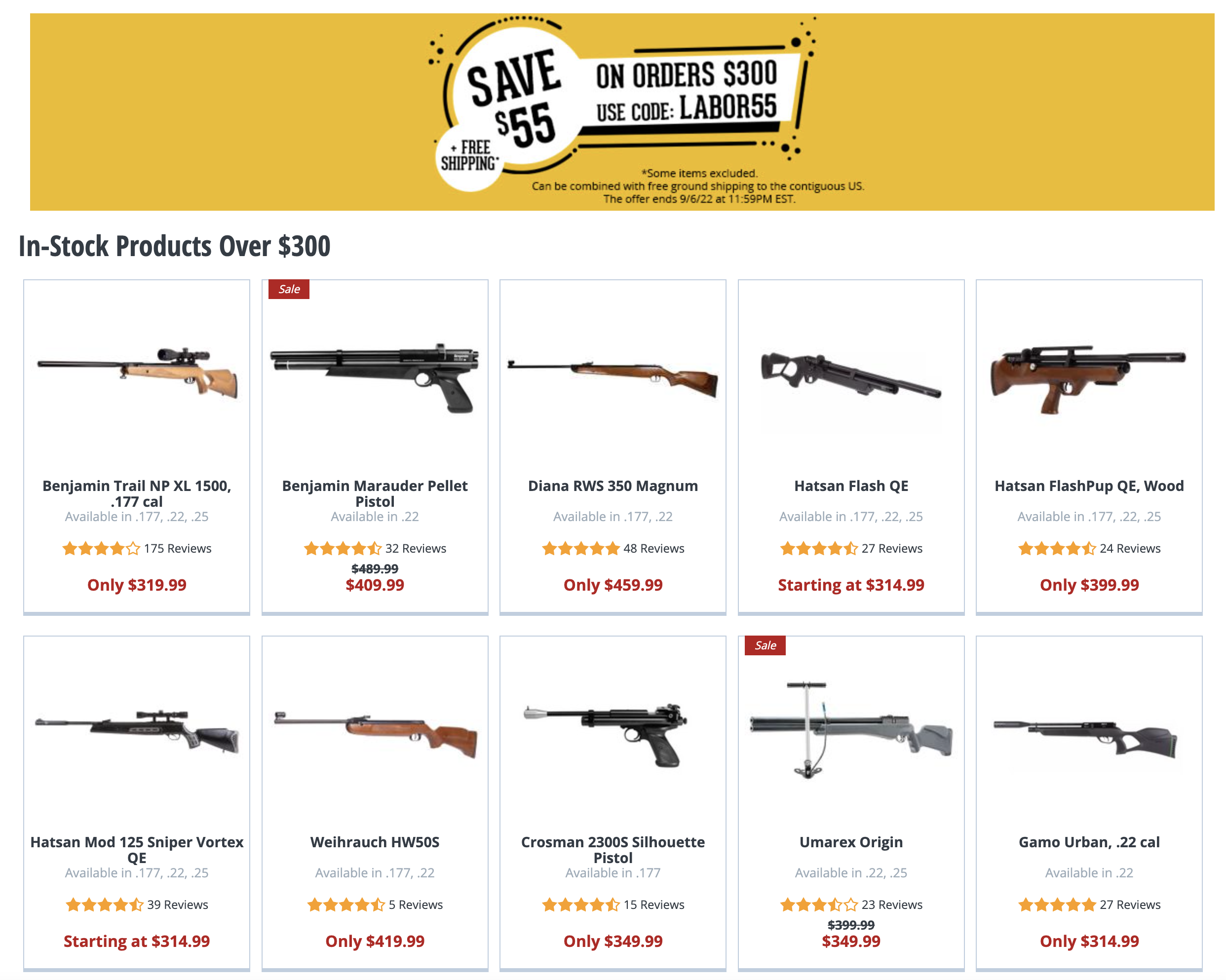1226x980 pixels.
Task: View the Diana RWS 350 Magnum picture
Action: point(613,378)
